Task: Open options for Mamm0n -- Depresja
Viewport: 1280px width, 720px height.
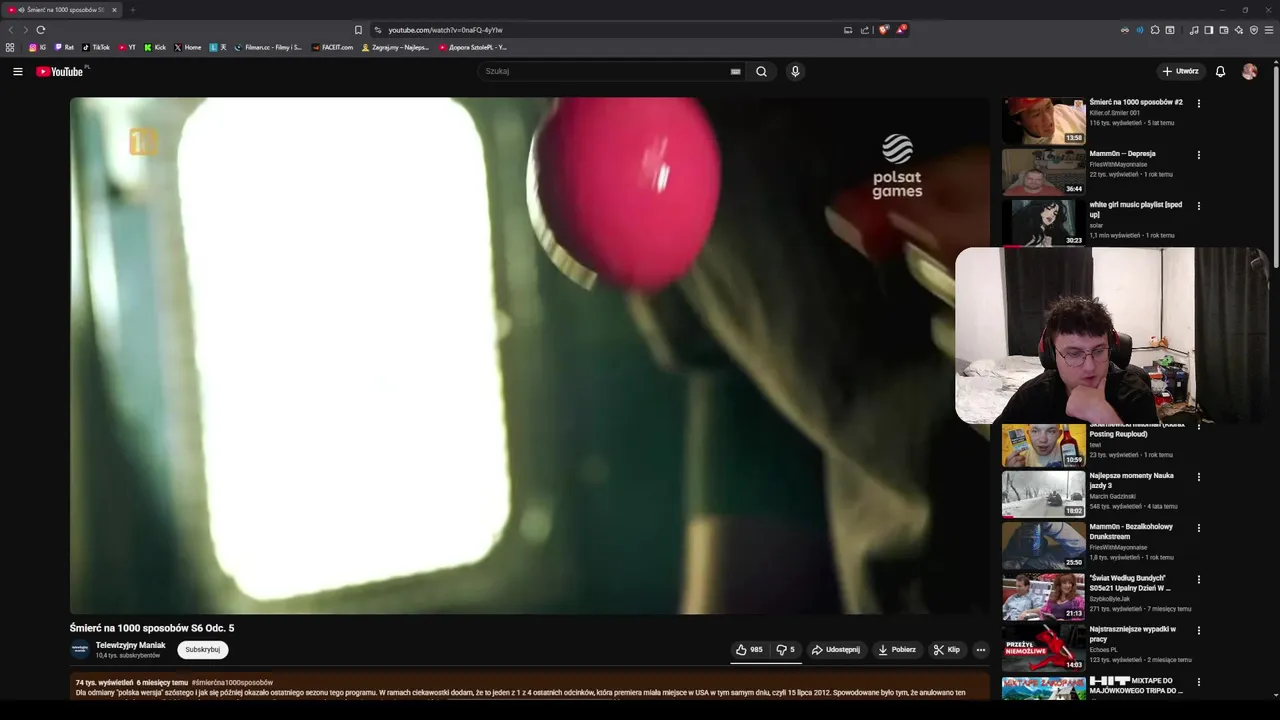Action: [x=1198, y=155]
